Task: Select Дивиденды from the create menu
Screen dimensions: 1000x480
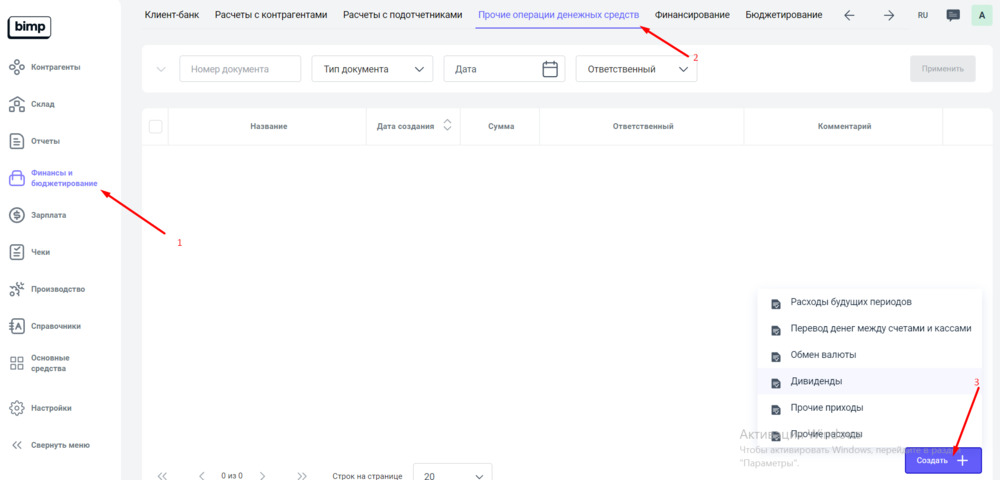Action: 816,381
